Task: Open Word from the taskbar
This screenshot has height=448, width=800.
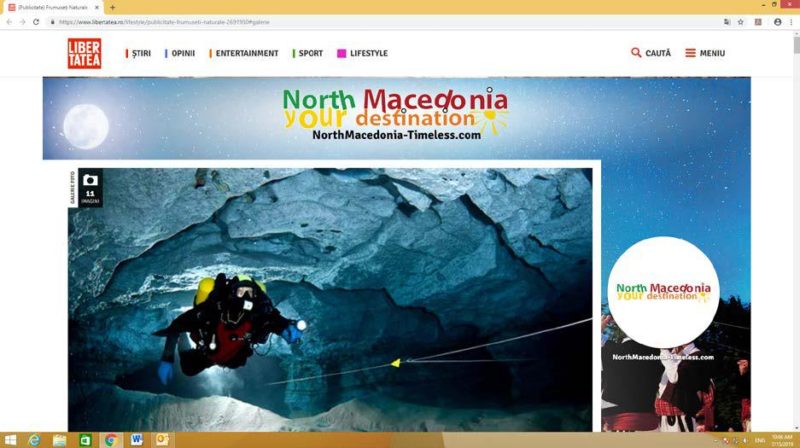Action: [x=136, y=440]
